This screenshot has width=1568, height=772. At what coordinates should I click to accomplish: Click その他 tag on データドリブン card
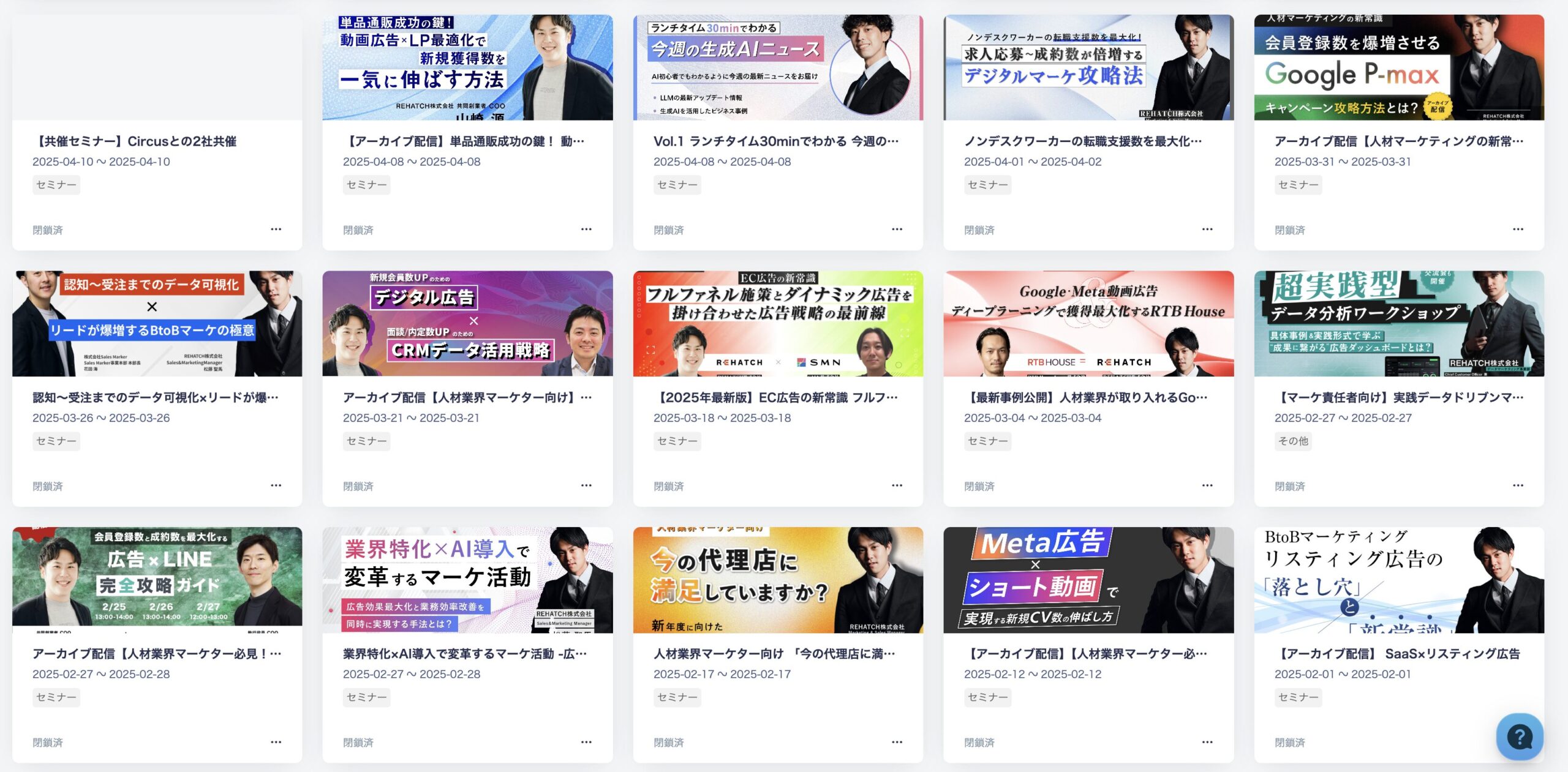click(x=1293, y=441)
